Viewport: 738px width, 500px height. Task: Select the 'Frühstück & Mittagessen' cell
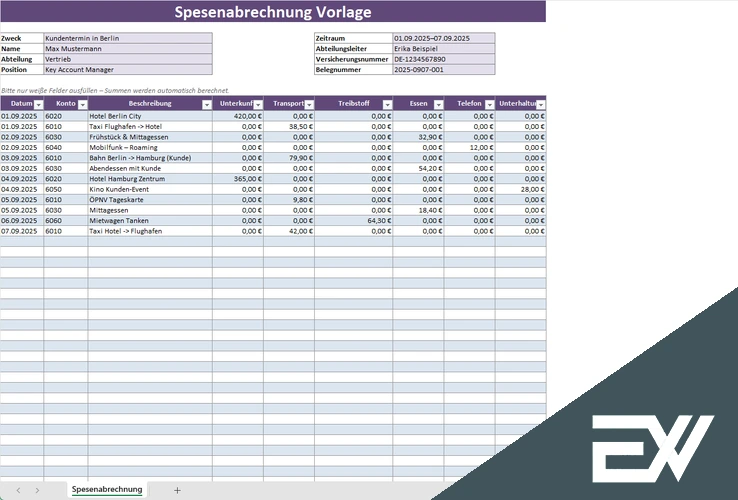[150, 137]
